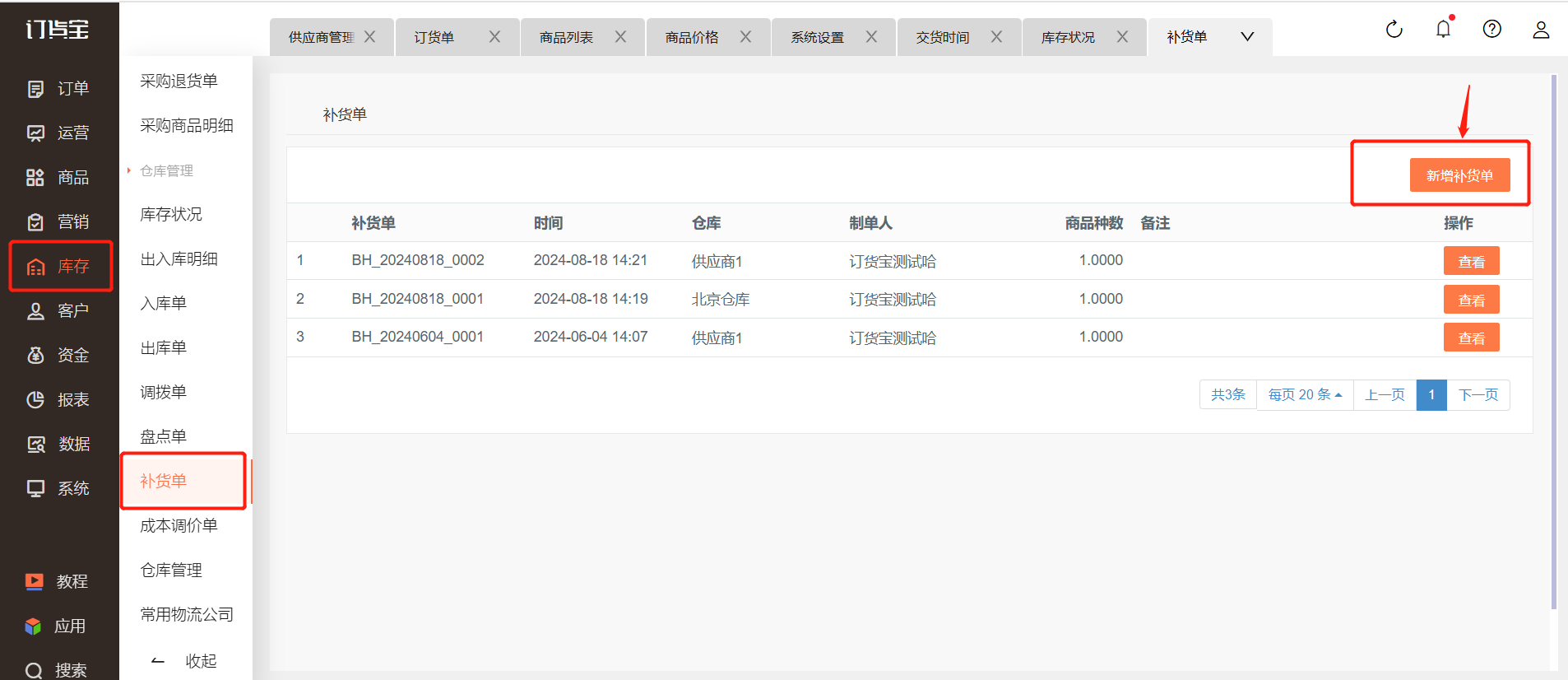Open 搜索 at bottom of sidebar
This screenshot has width=1568, height=680.
[x=56, y=670]
